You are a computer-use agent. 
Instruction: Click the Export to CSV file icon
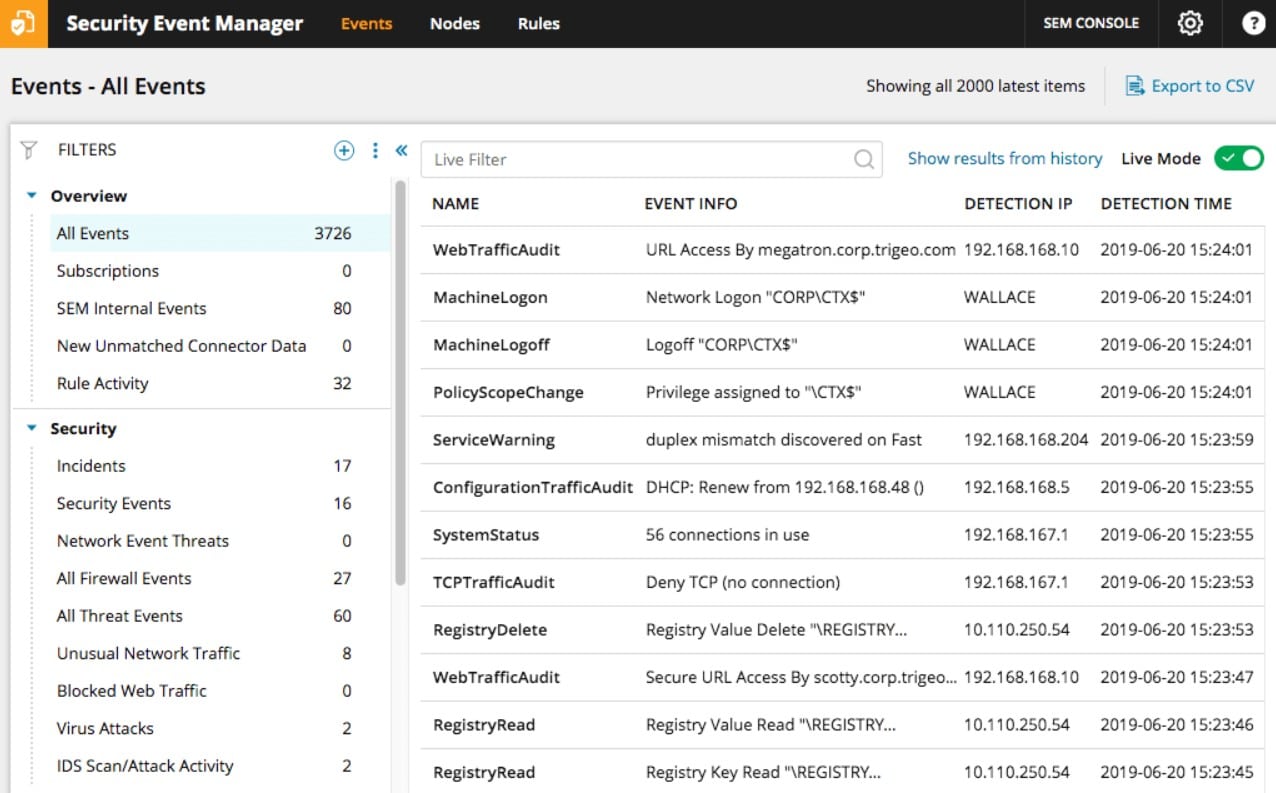coord(1135,86)
